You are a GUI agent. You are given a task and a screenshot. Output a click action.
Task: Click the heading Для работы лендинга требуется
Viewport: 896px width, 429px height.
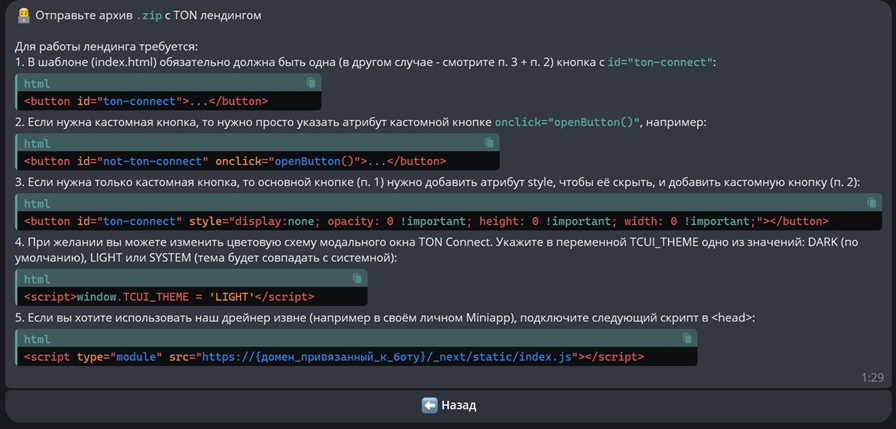tap(106, 46)
